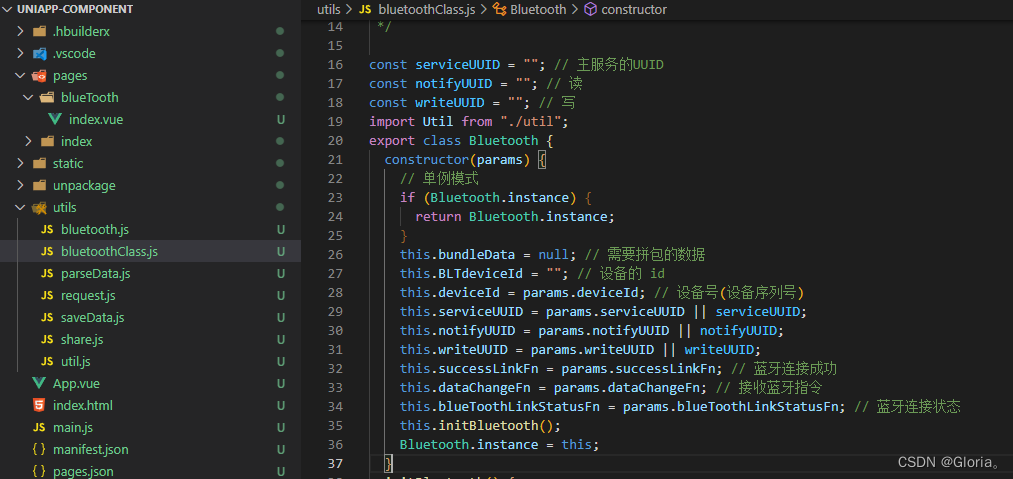This screenshot has height=479, width=1013.
Task: Click the index folder icon
Action: click(x=47, y=141)
